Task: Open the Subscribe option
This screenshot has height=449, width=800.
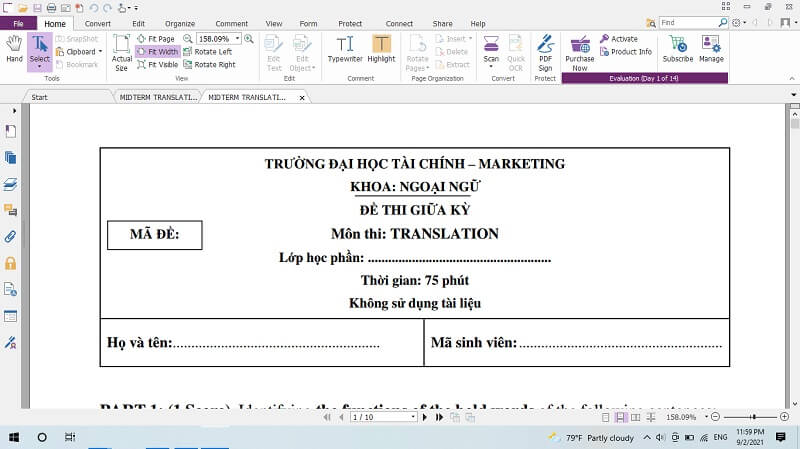Action: tap(677, 49)
